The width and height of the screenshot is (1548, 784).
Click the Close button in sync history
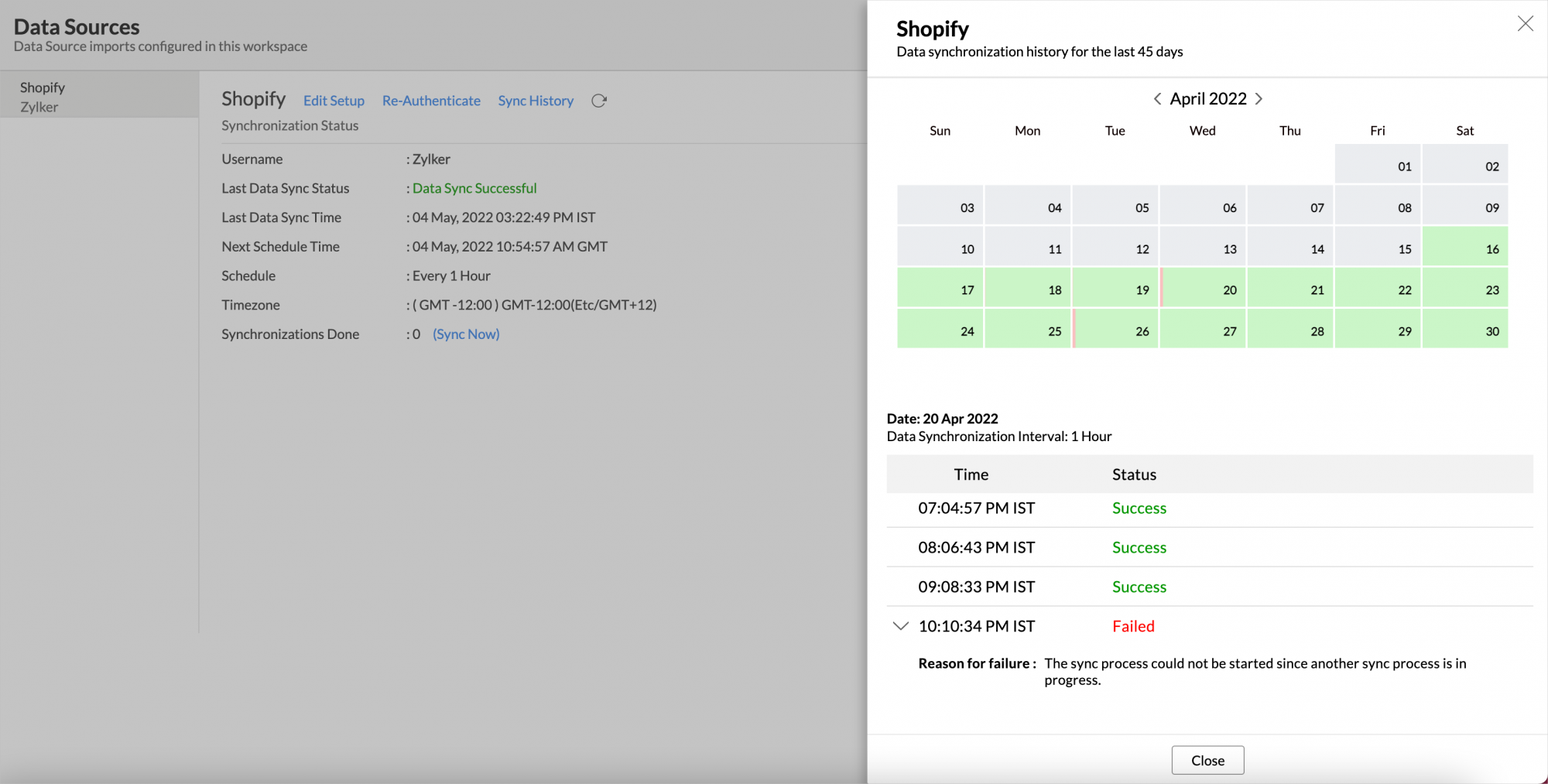coord(1207,760)
